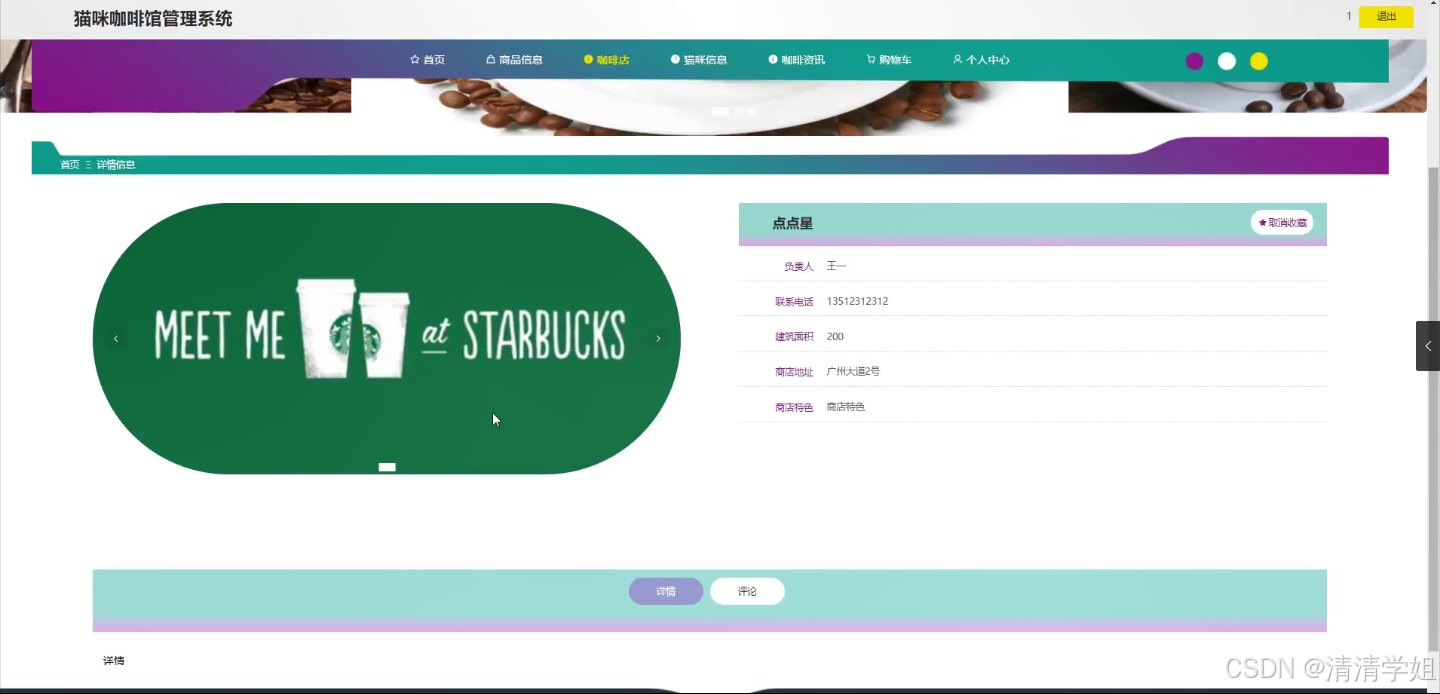The width and height of the screenshot is (1440, 694).
Task: Open the 个人中心 menu item
Action: pyautogui.click(x=981, y=60)
